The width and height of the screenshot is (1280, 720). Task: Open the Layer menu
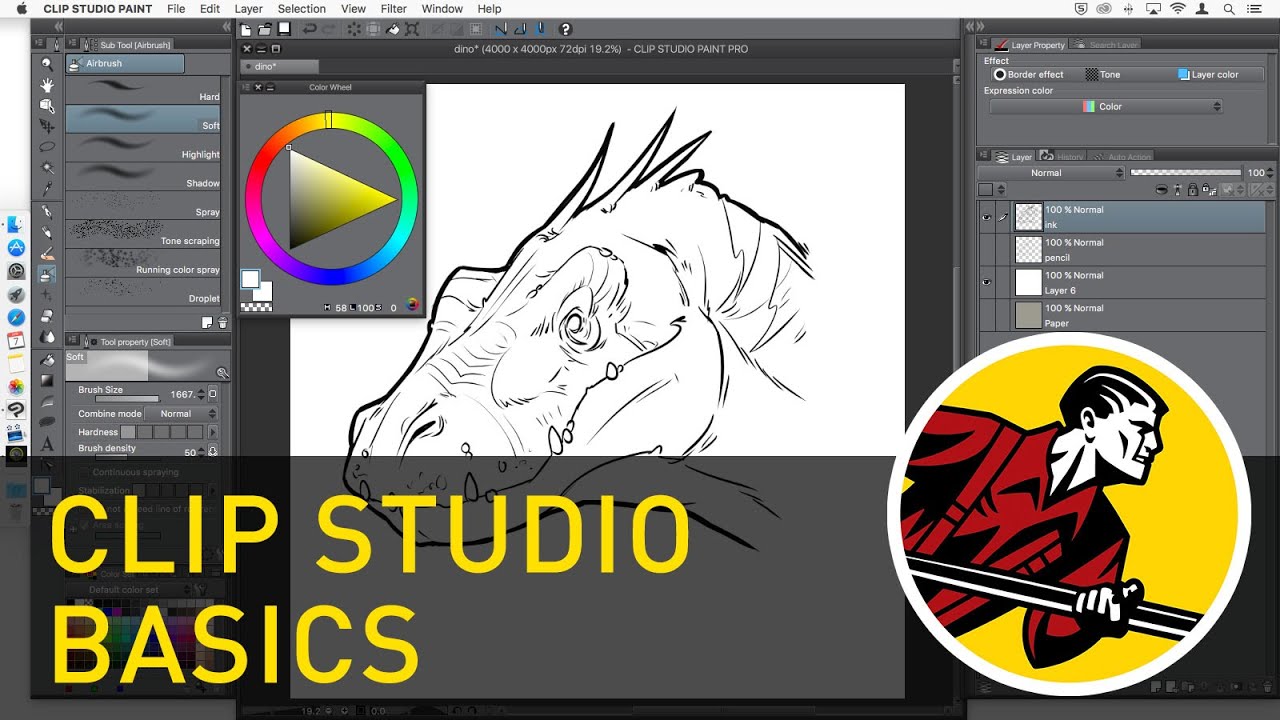click(248, 9)
